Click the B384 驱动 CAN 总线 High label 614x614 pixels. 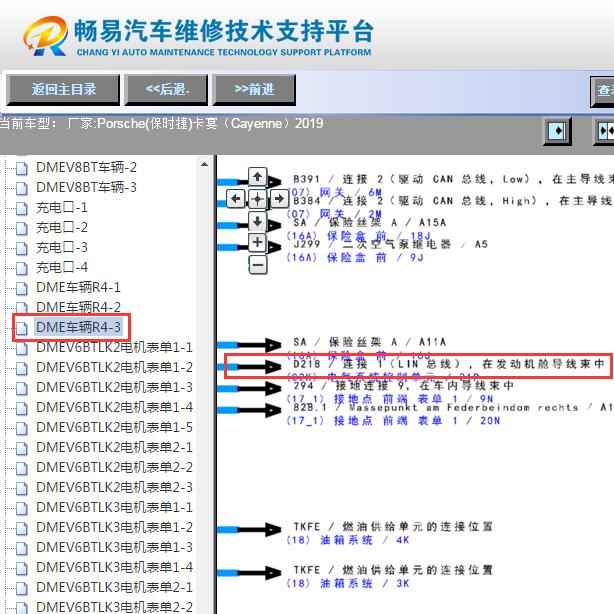coord(453,201)
